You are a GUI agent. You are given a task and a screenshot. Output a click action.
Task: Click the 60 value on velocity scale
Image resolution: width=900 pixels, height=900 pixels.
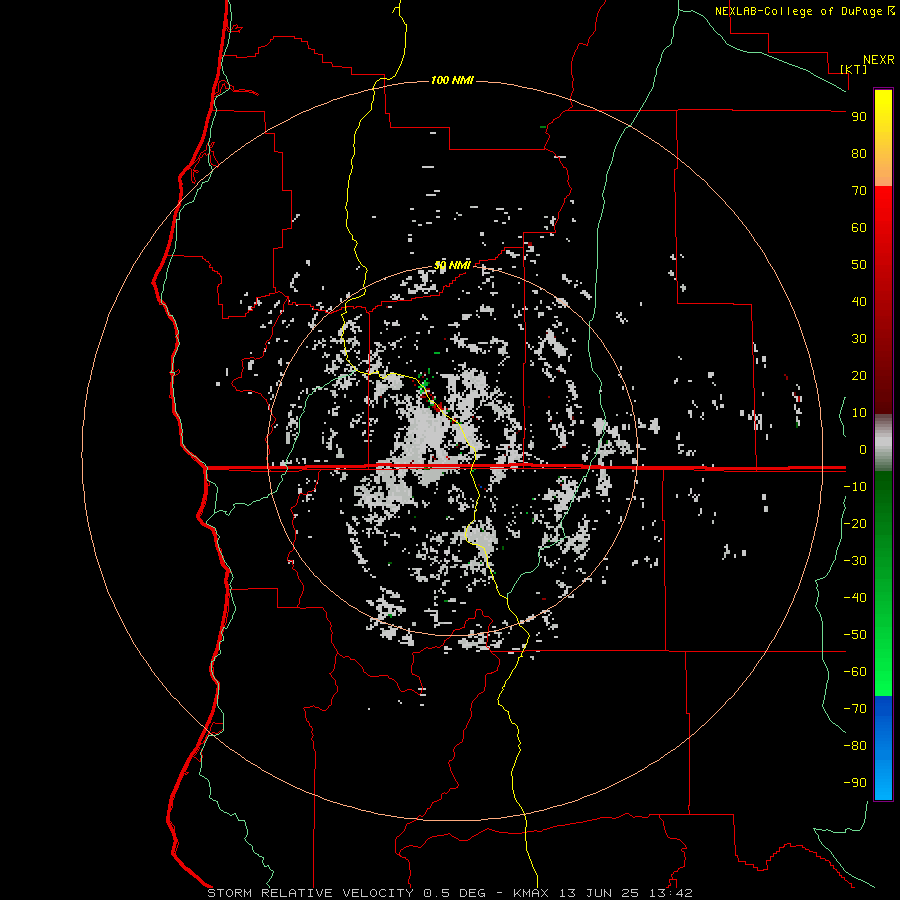pyautogui.click(x=859, y=228)
